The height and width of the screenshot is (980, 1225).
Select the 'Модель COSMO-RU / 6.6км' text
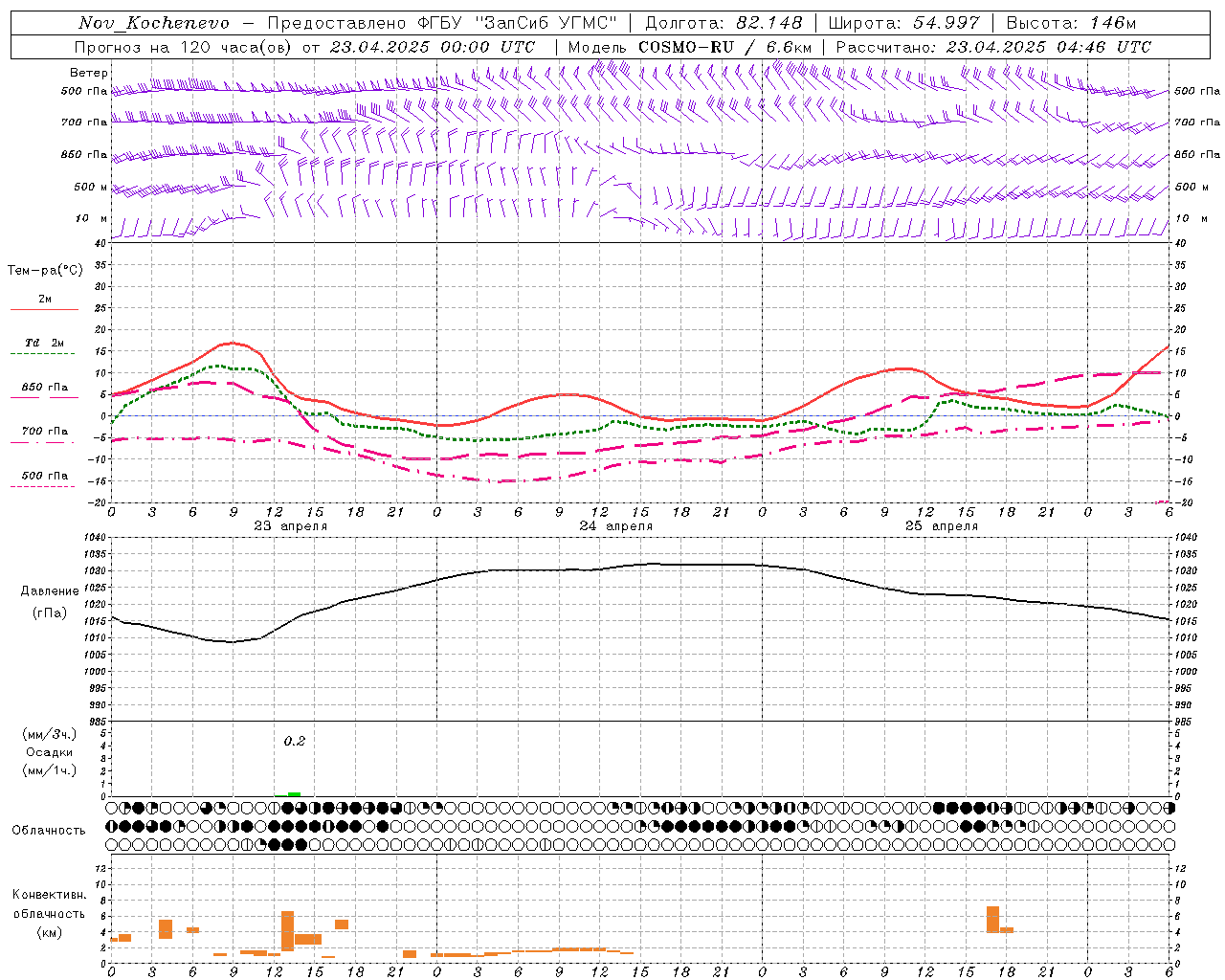690,47
